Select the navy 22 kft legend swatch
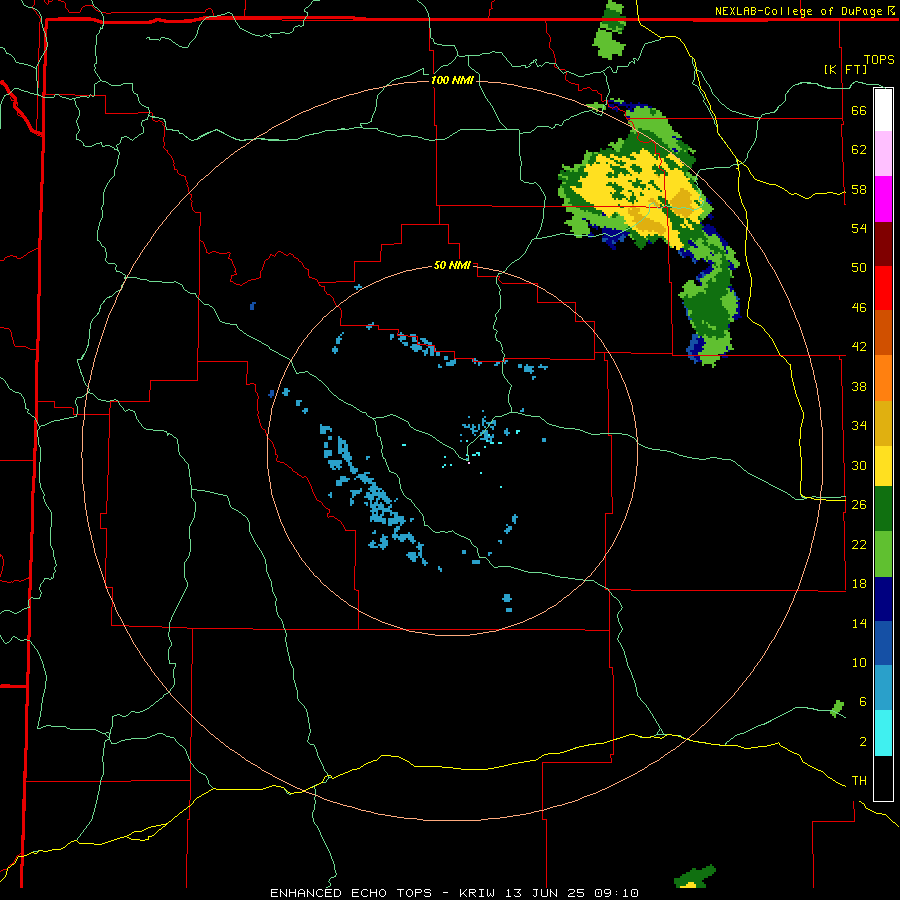Viewport: 900px width, 900px height. [x=883, y=599]
